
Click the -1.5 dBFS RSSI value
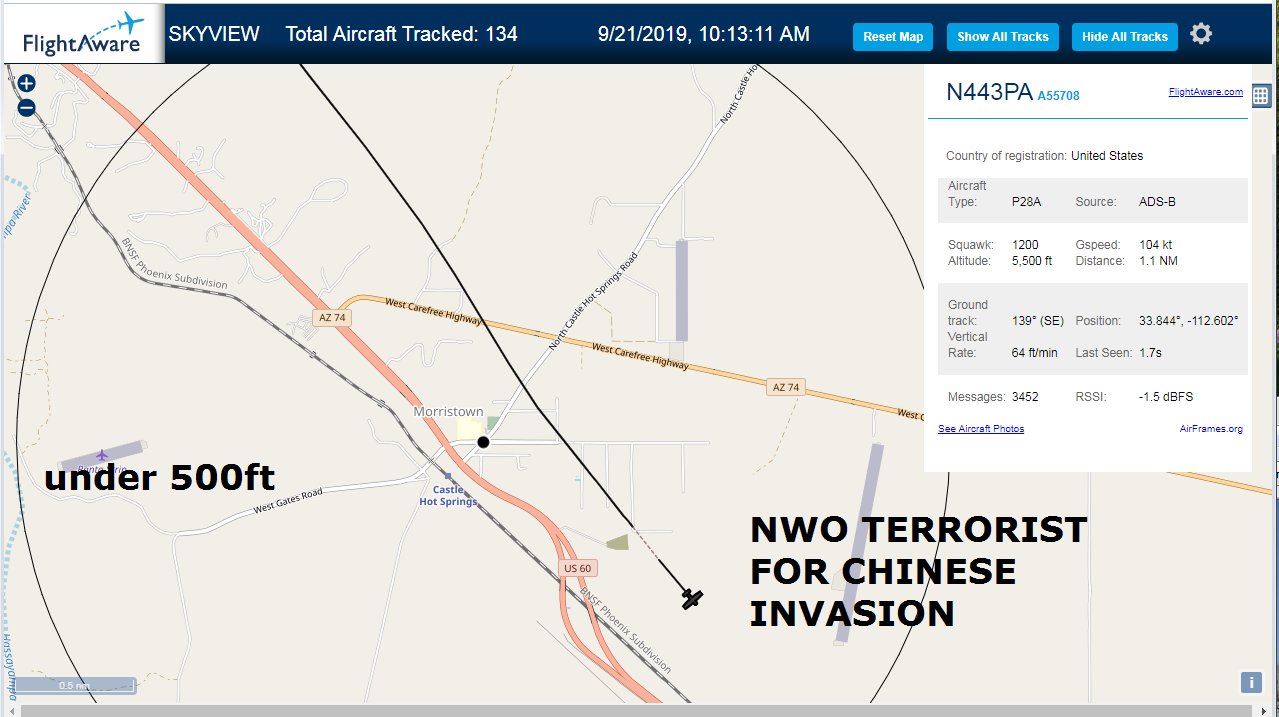pos(1165,397)
